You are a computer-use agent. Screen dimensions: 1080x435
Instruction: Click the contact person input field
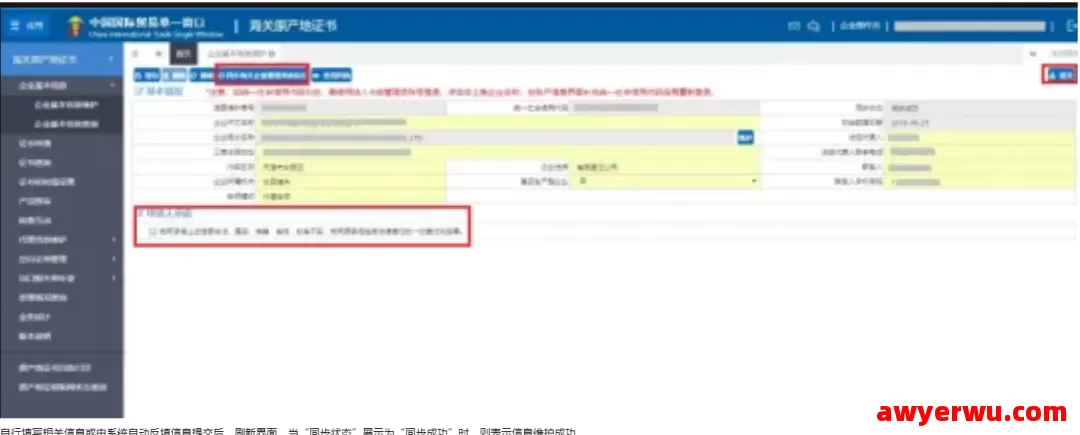(980, 167)
